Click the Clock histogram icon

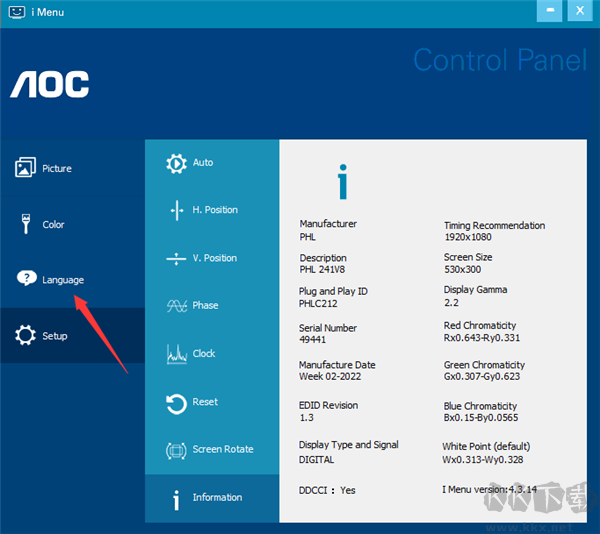click(176, 354)
